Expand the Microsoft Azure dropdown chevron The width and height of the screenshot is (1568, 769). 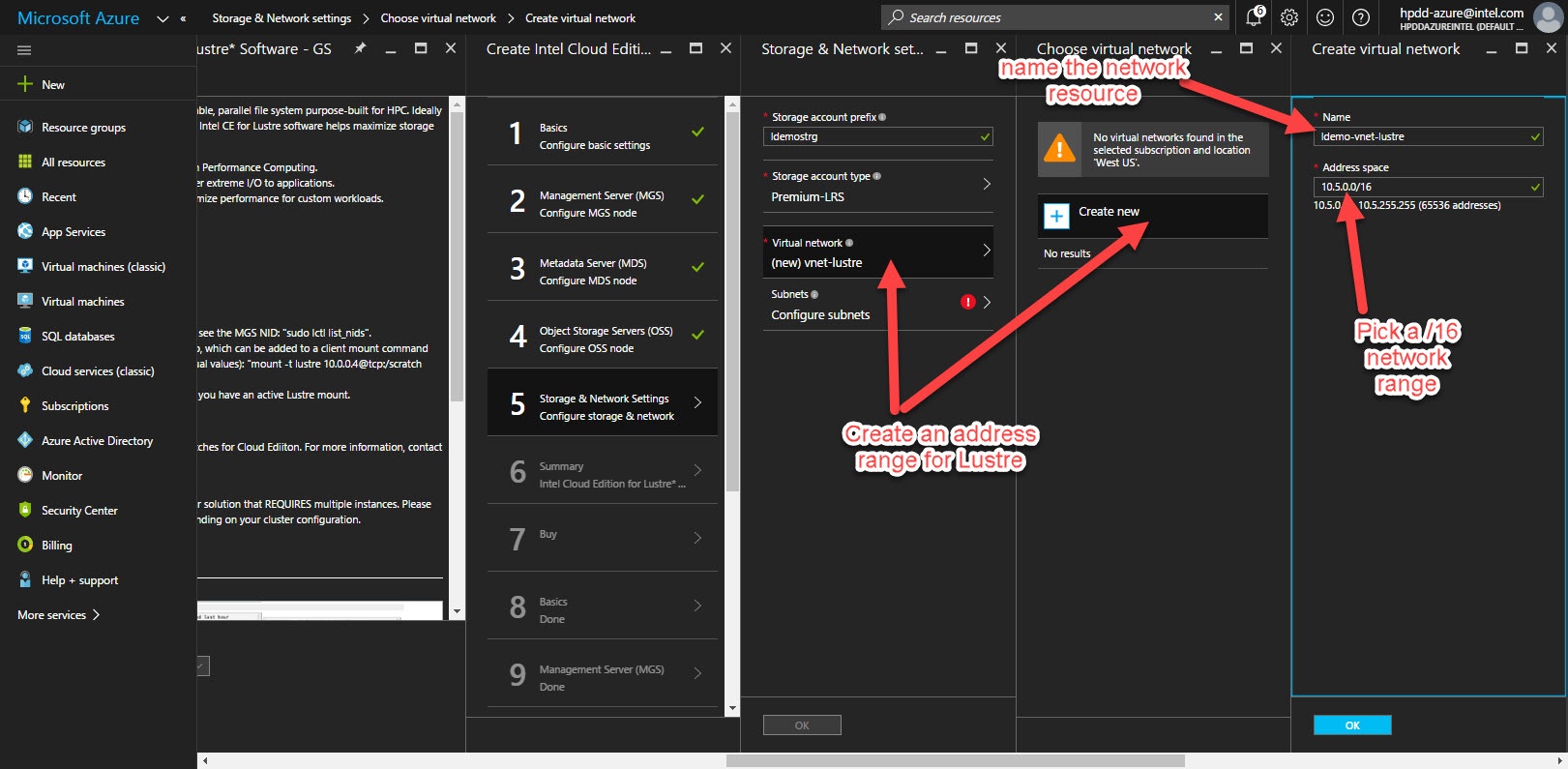coord(163,18)
